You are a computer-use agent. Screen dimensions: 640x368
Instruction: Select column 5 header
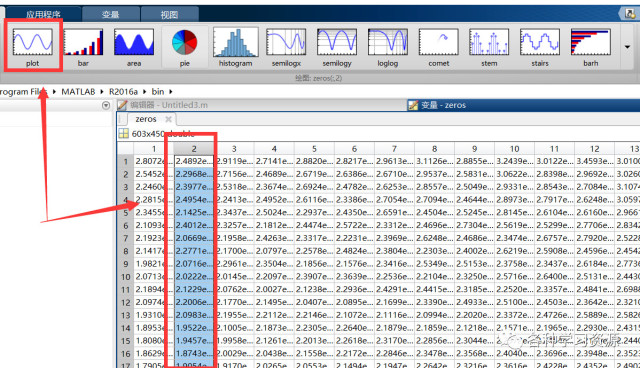click(x=314, y=149)
